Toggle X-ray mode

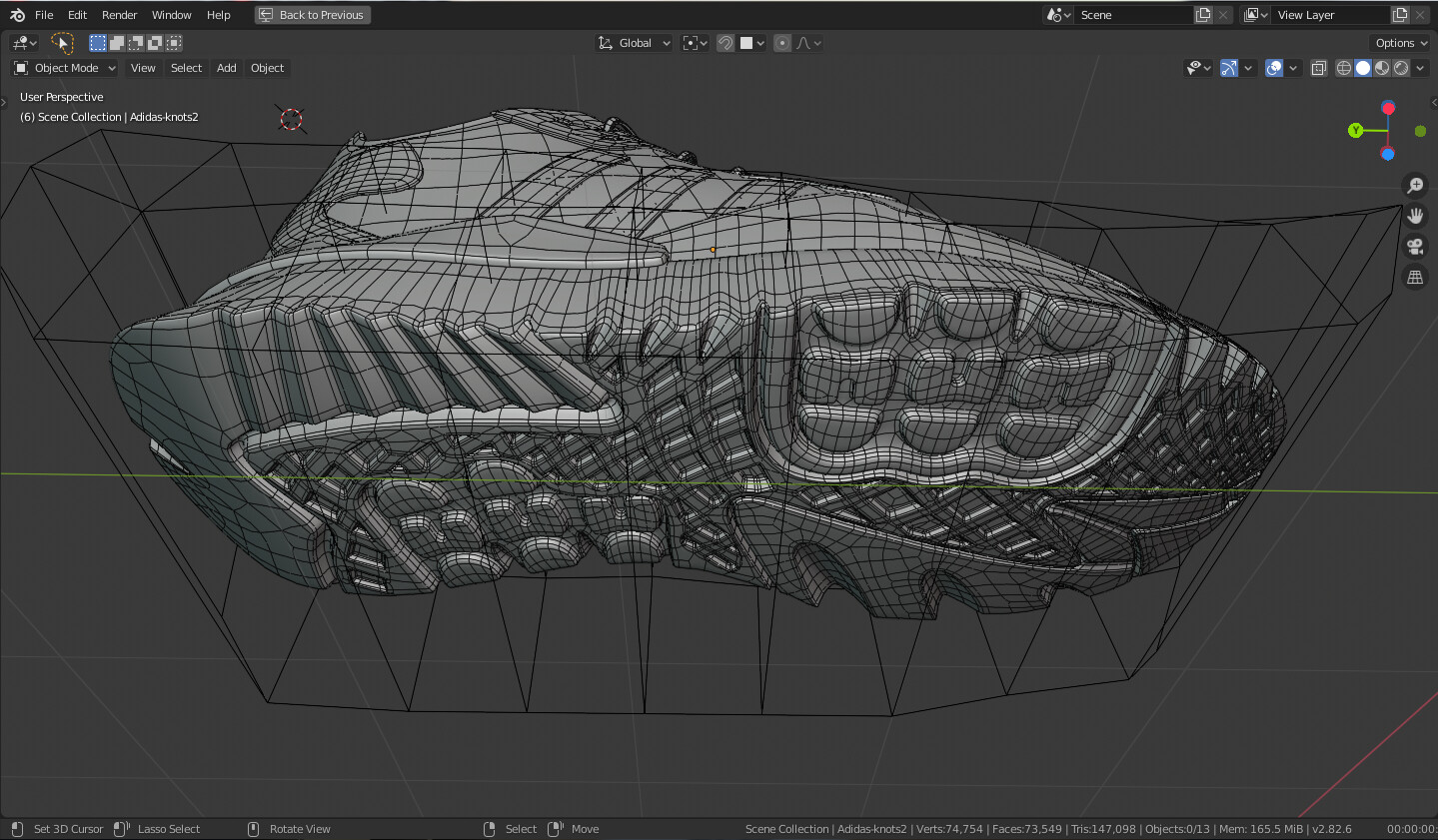[1319, 68]
